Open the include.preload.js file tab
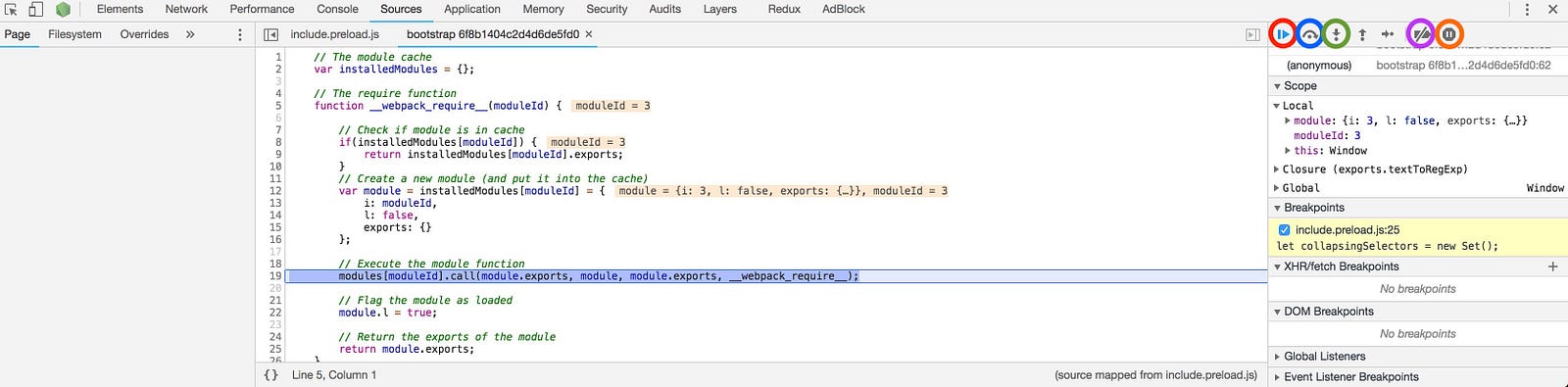Image resolution: width=1568 pixels, height=387 pixels. 334,34
